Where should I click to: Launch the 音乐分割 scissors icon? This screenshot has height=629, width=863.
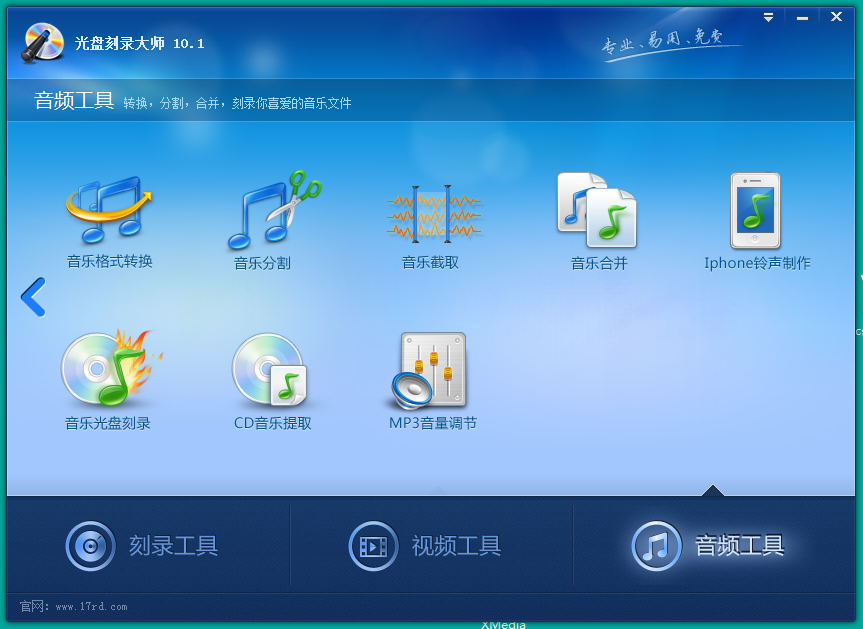[273, 210]
